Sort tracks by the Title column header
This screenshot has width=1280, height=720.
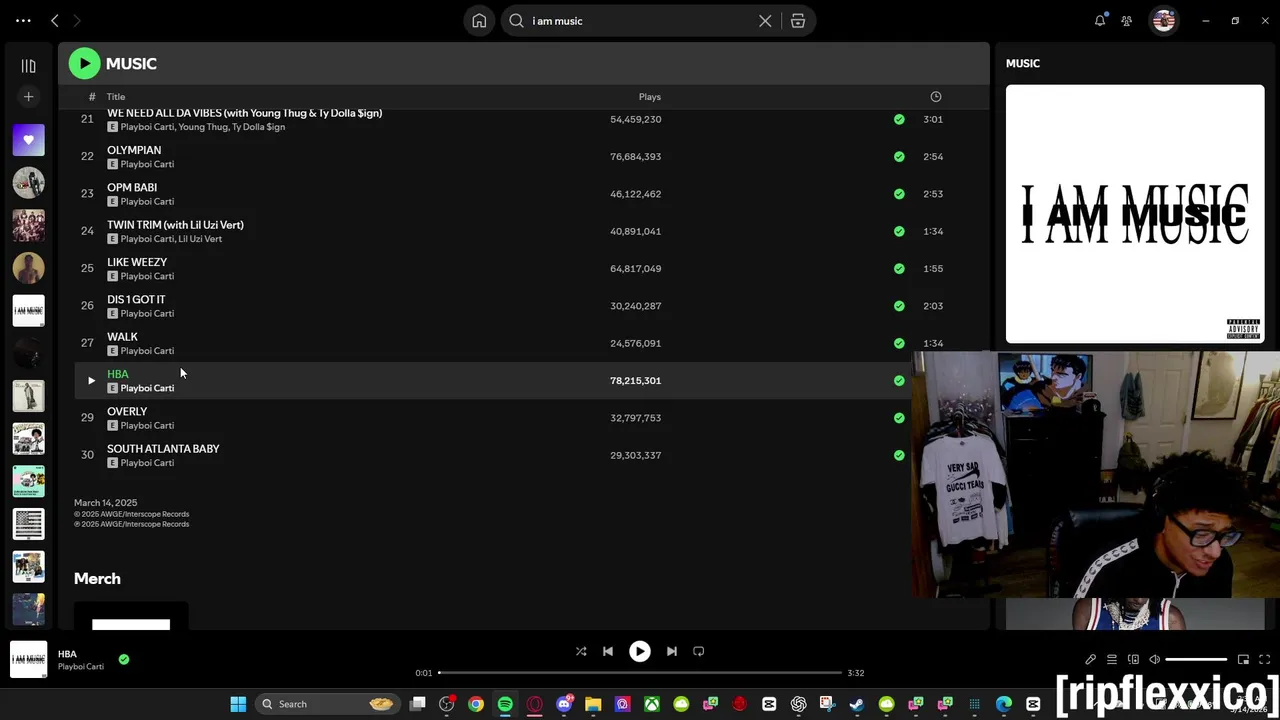point(116,97)
